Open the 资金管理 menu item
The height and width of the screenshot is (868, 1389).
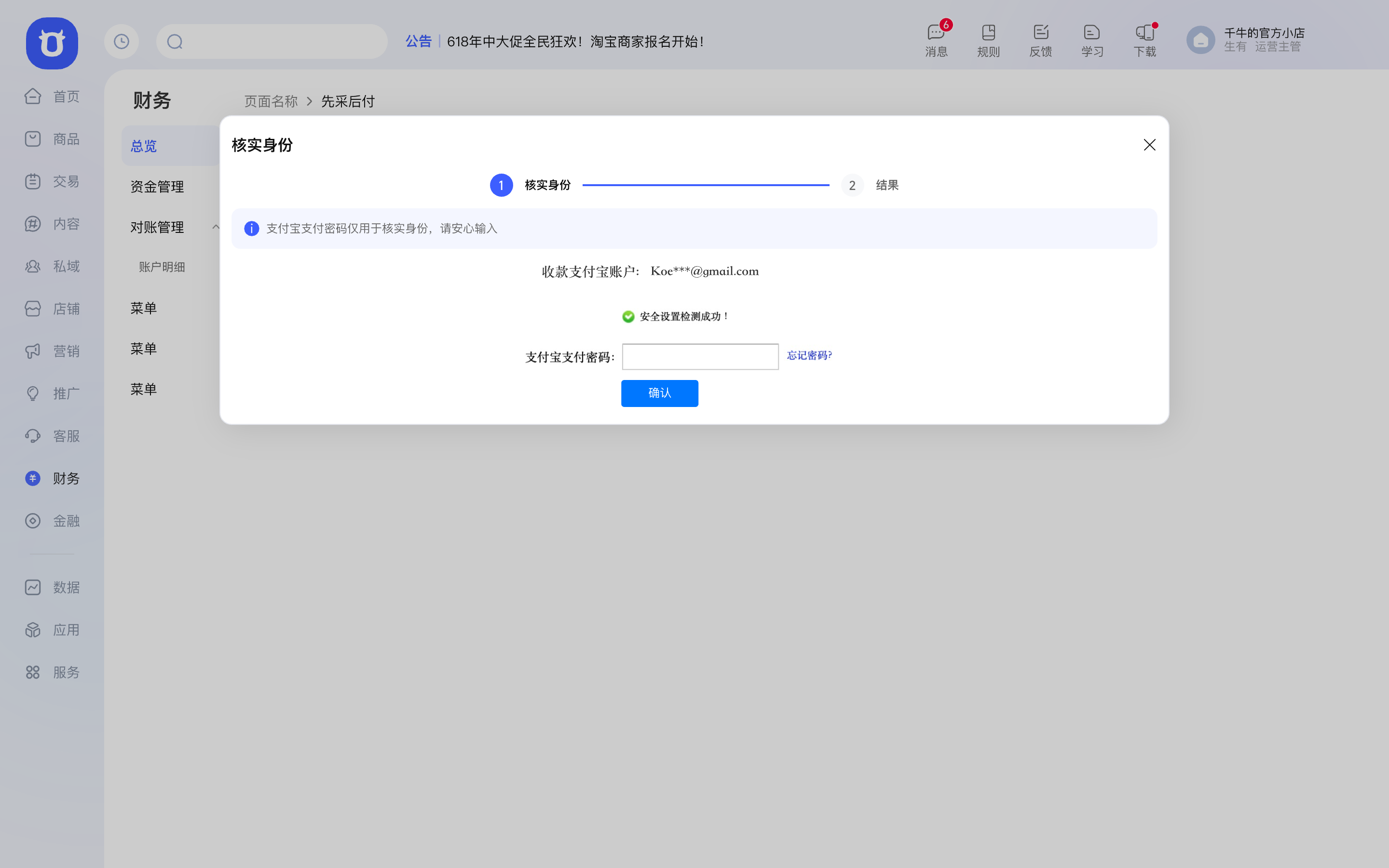157,187
